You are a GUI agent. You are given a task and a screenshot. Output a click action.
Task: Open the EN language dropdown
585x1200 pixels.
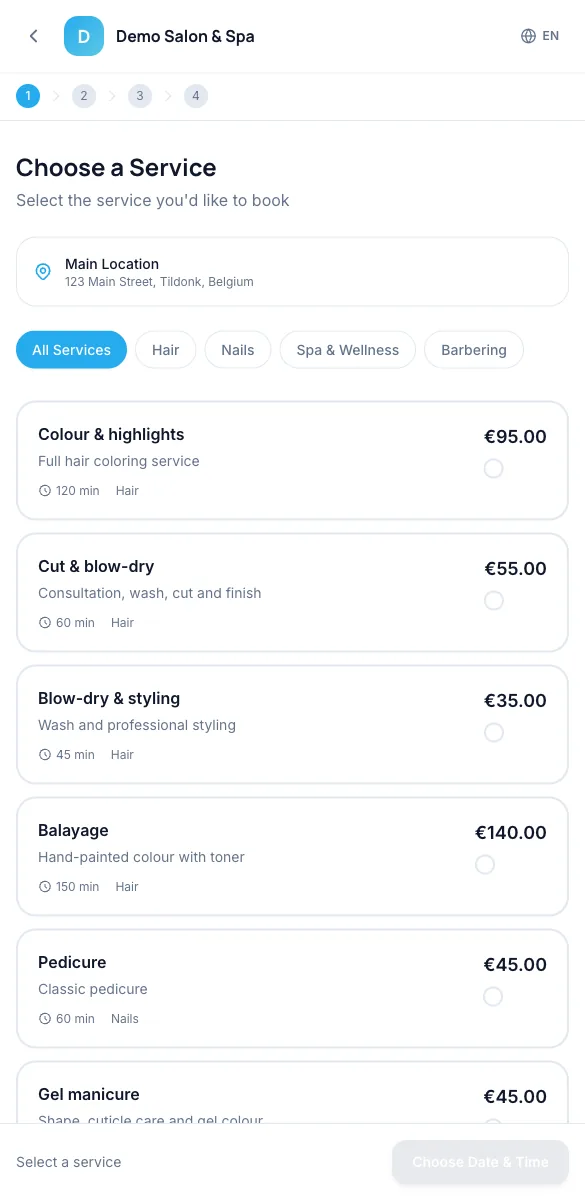(x=540, y=36)
